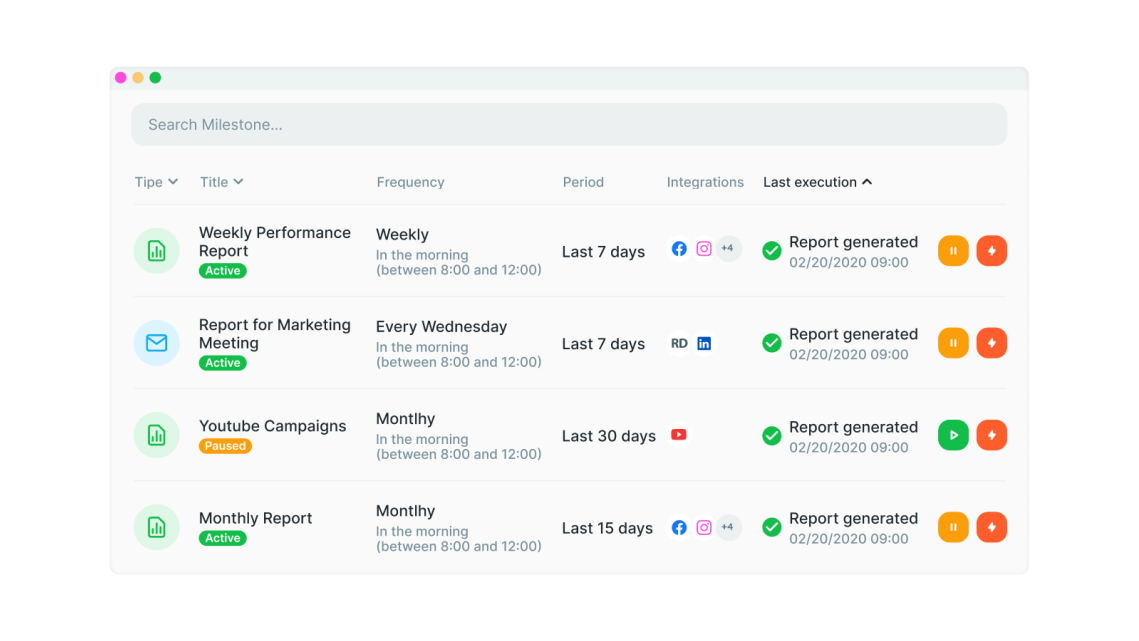Pause the Weekly Performance Report
The height and width of the screenshot is (641, 1139).
tap(952, 250)
